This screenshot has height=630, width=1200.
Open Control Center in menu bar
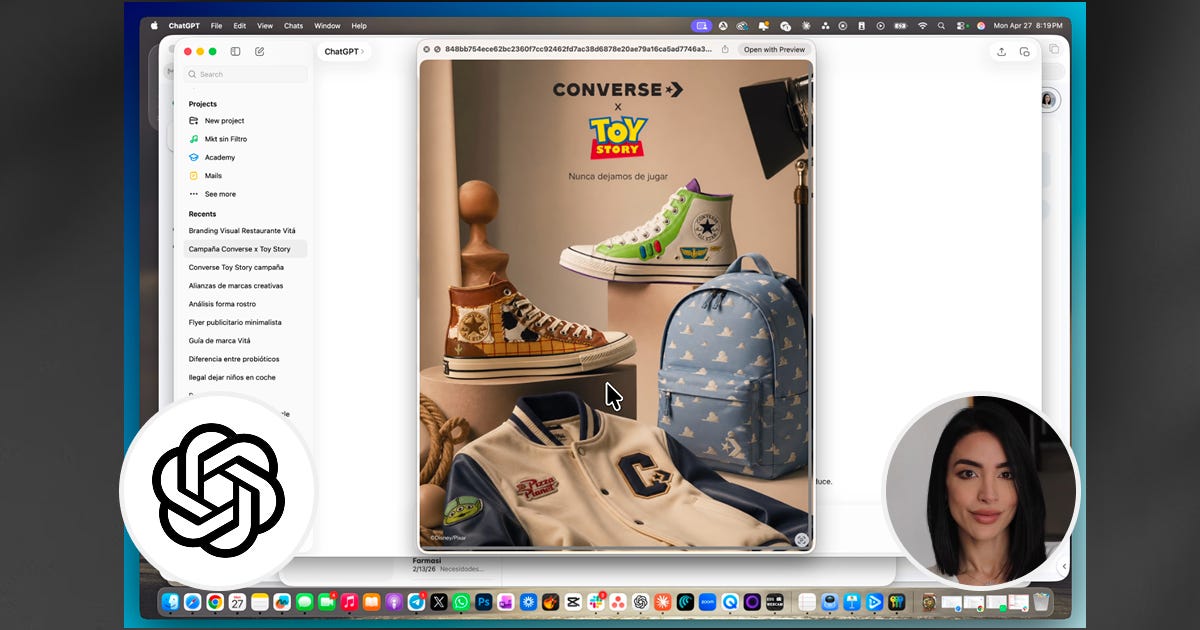962,25
